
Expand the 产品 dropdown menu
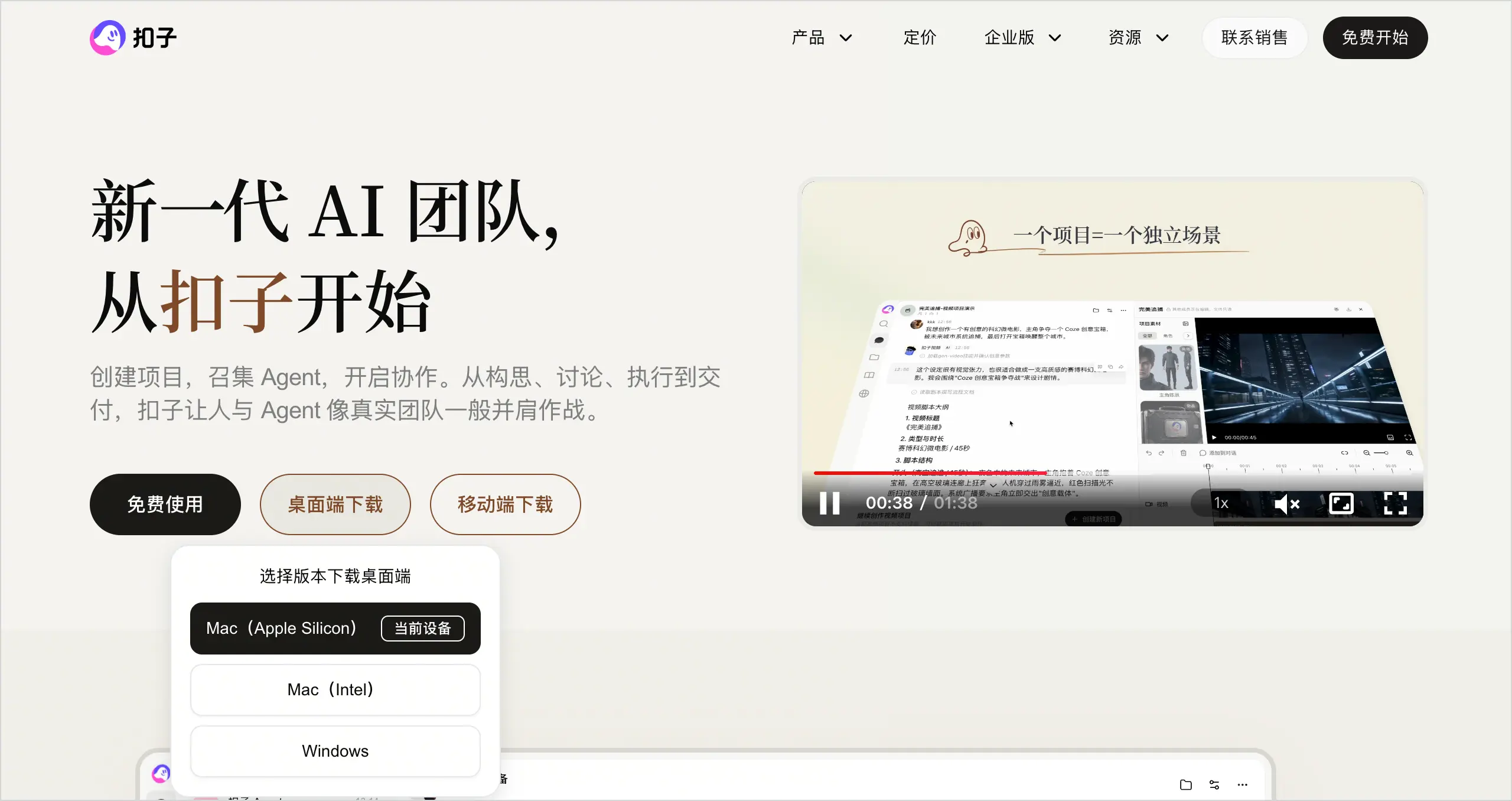coord(822,38)
